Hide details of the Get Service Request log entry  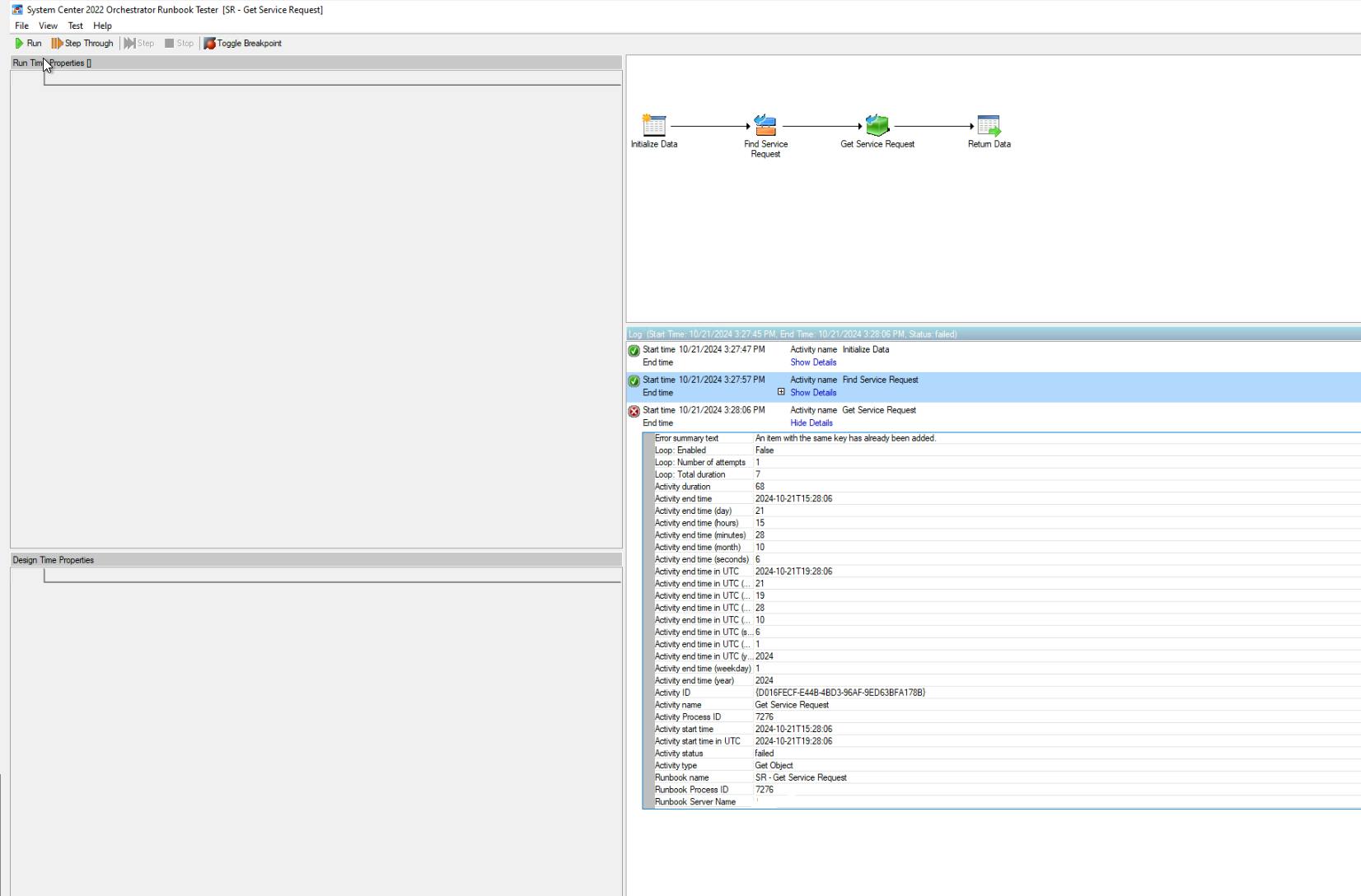[811, 423]
